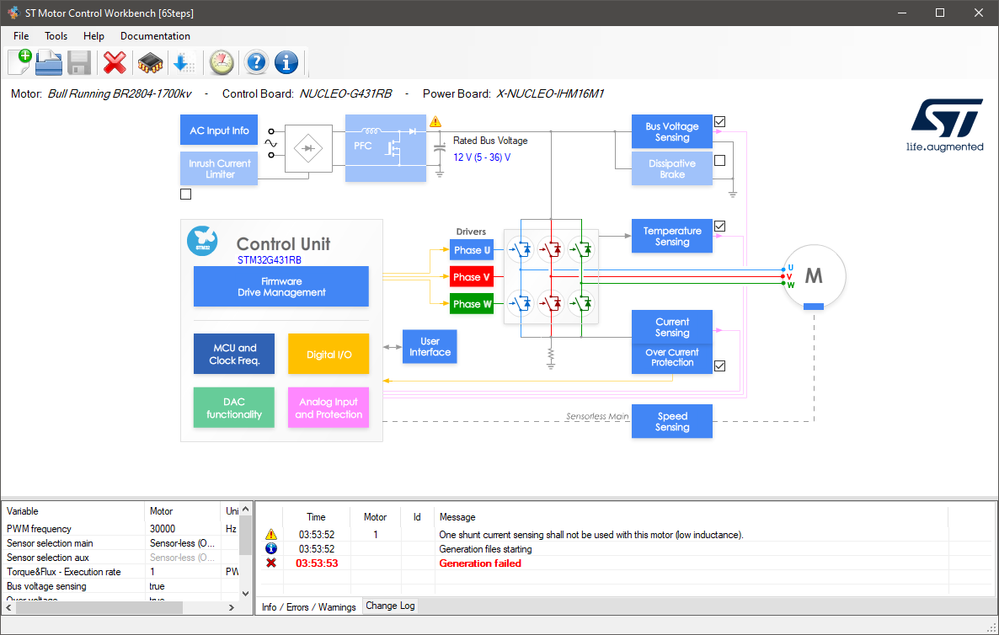The width and height of the screenshot is (999, 635).
Task: Open help with the question mark icon
Action: click(256, 62)
